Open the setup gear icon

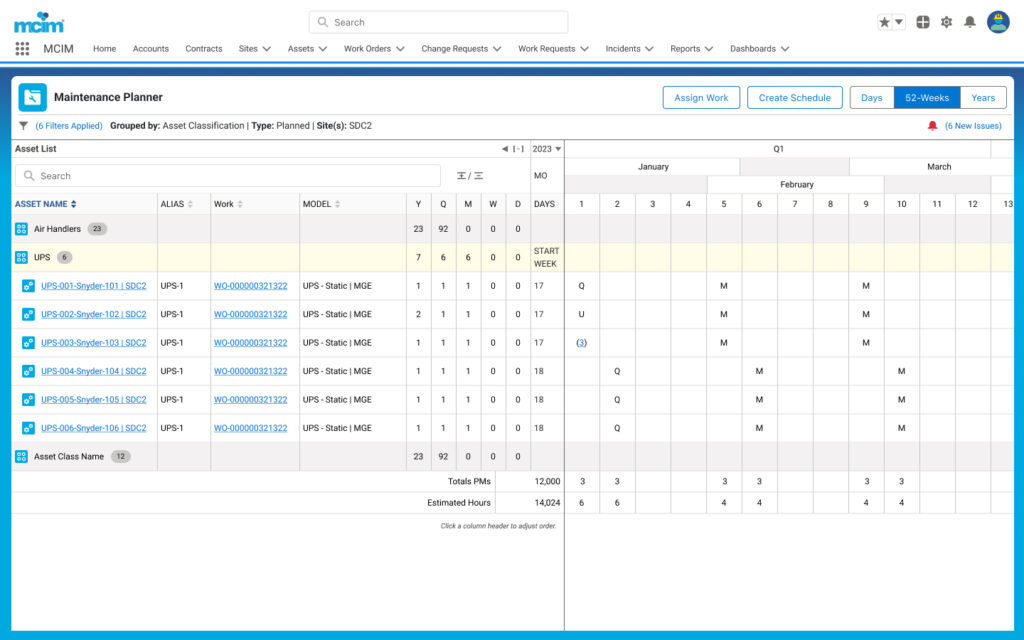[946, 22]
